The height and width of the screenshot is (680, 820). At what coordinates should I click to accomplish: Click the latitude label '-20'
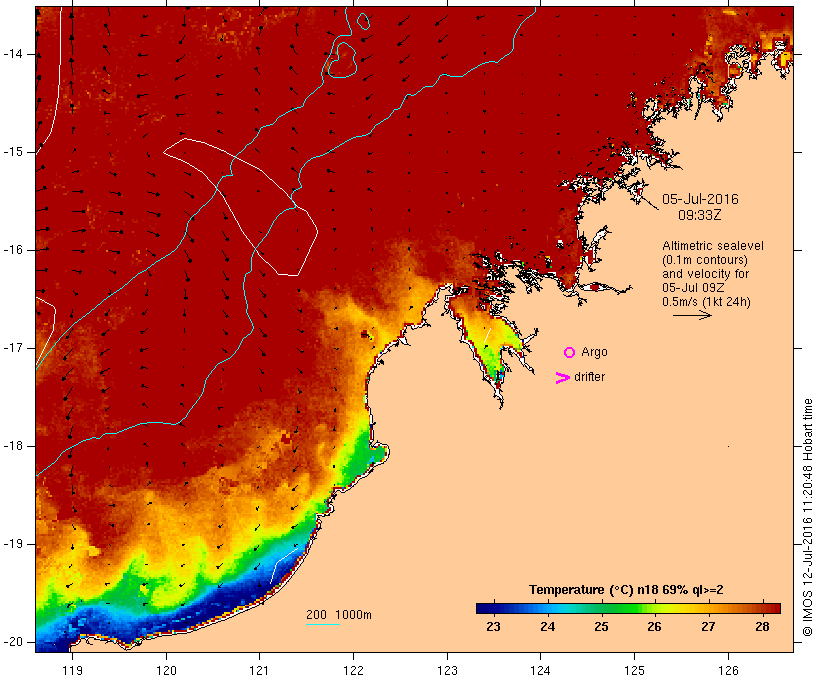click(13, 642)
